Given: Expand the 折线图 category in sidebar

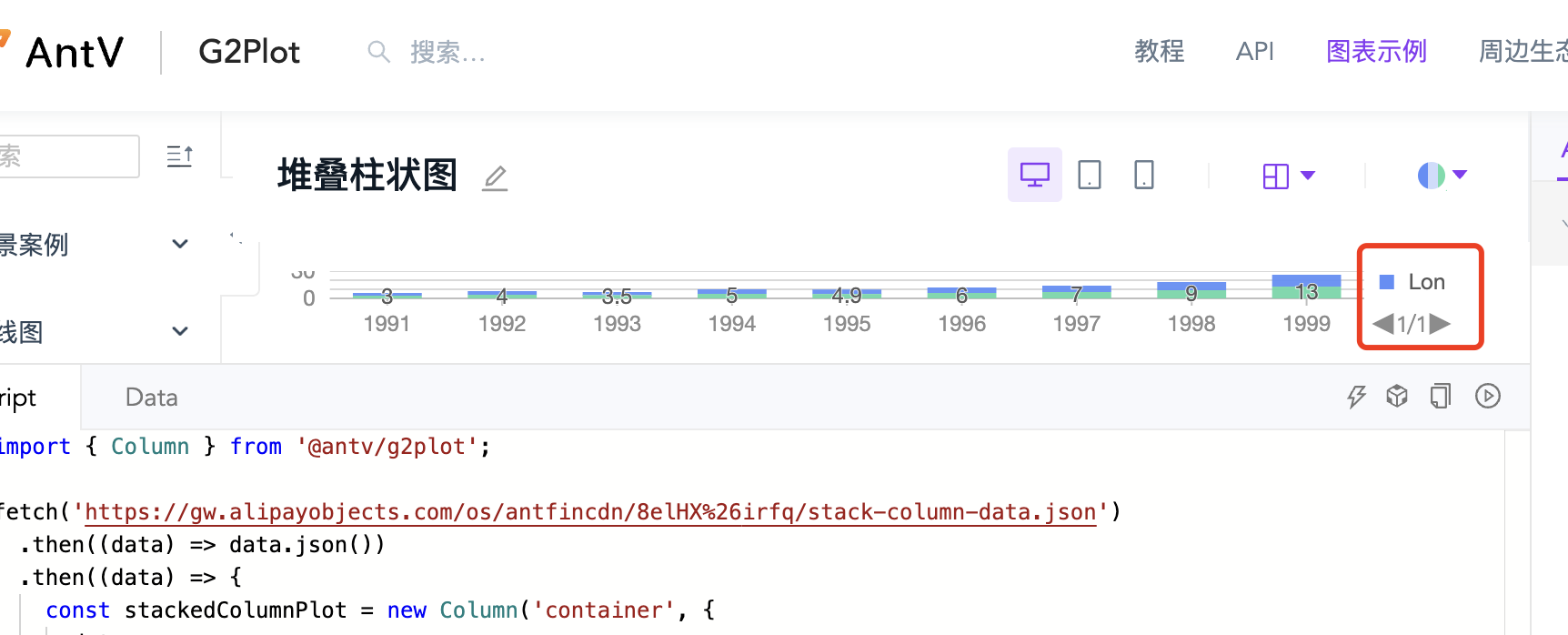Looking at the screenshot, I should click(179, 331).
